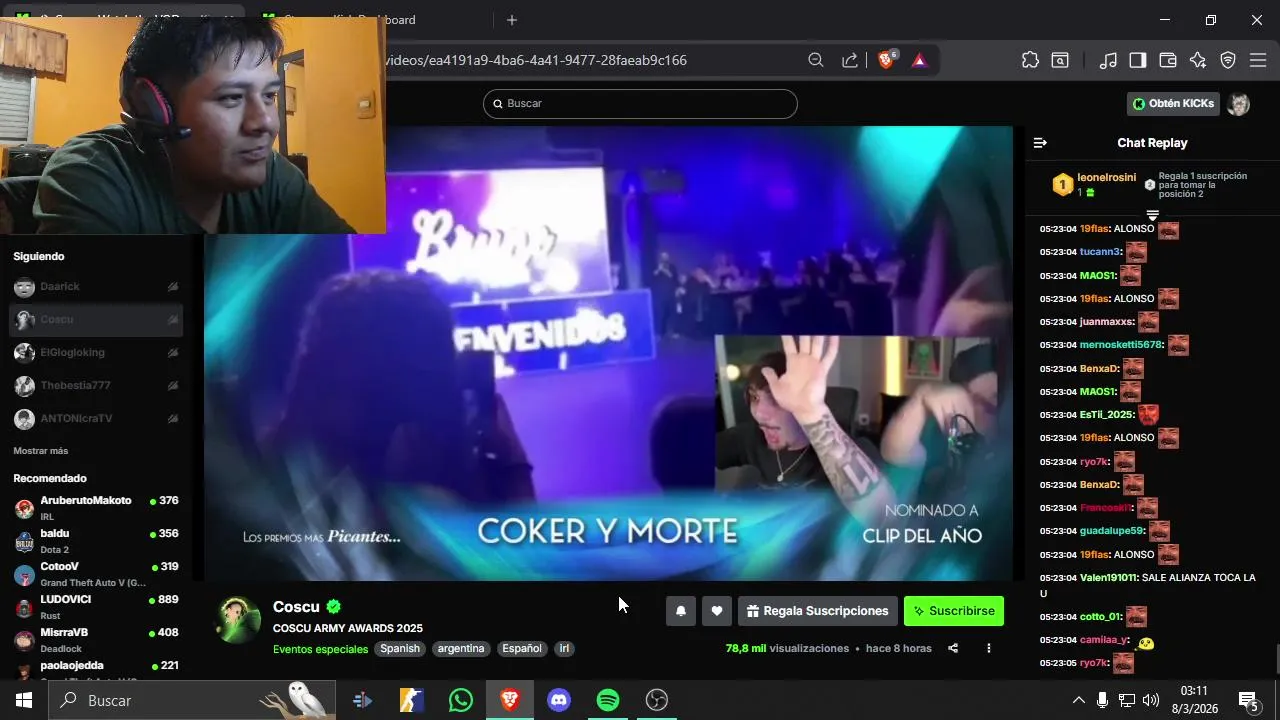Toggle the notification bell for Coscu
Screen dimensions: 1280x720
pyautogui.click(x=681, y=611)
